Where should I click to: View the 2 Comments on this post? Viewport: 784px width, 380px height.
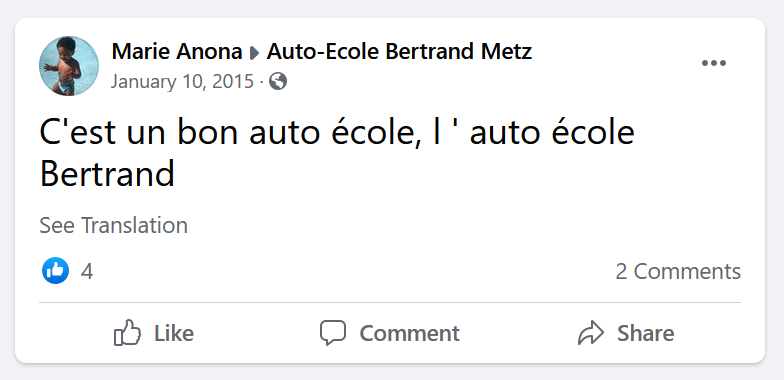click(678, 272)
